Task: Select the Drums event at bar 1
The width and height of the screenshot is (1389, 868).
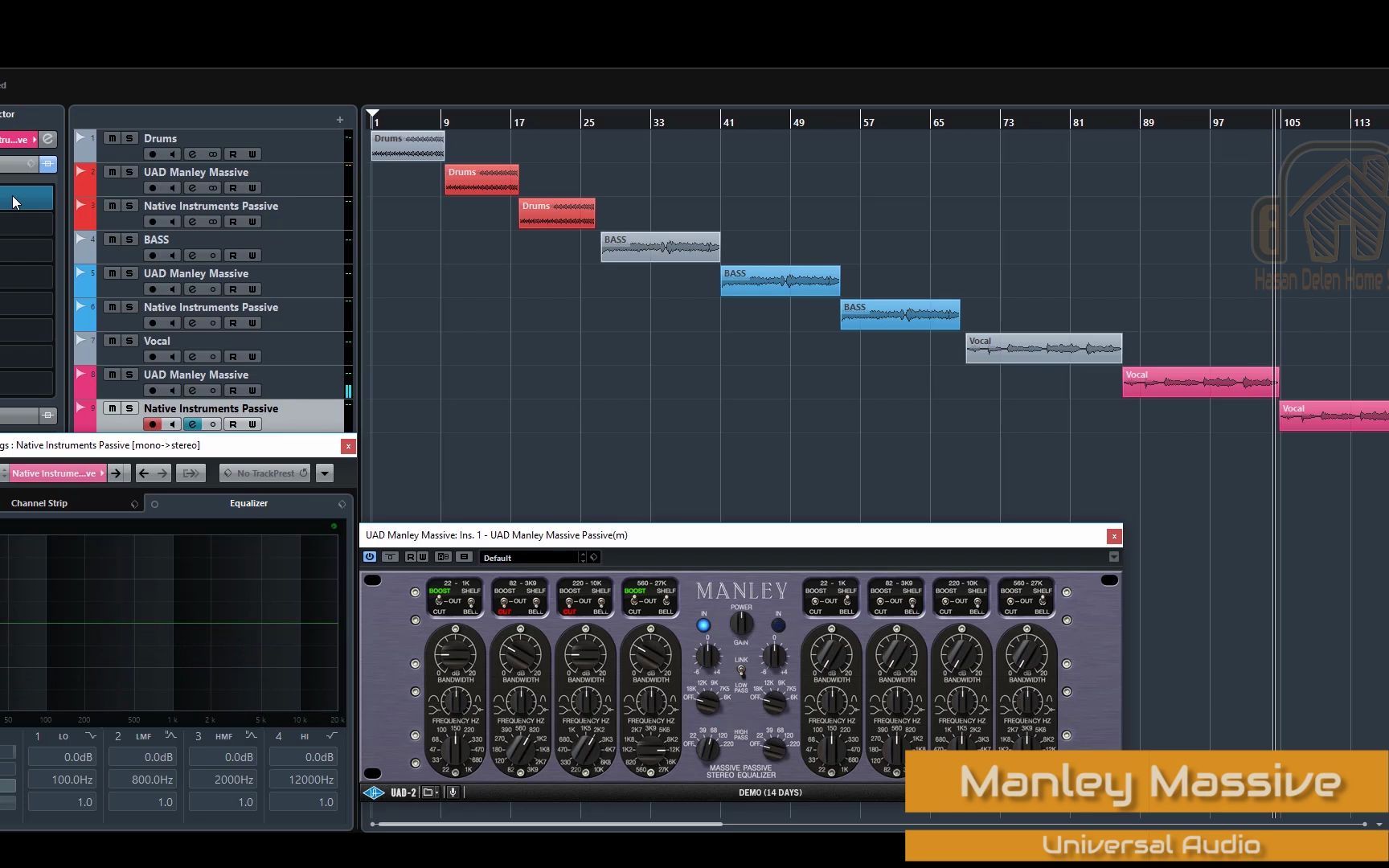Action: pos(408,145)
